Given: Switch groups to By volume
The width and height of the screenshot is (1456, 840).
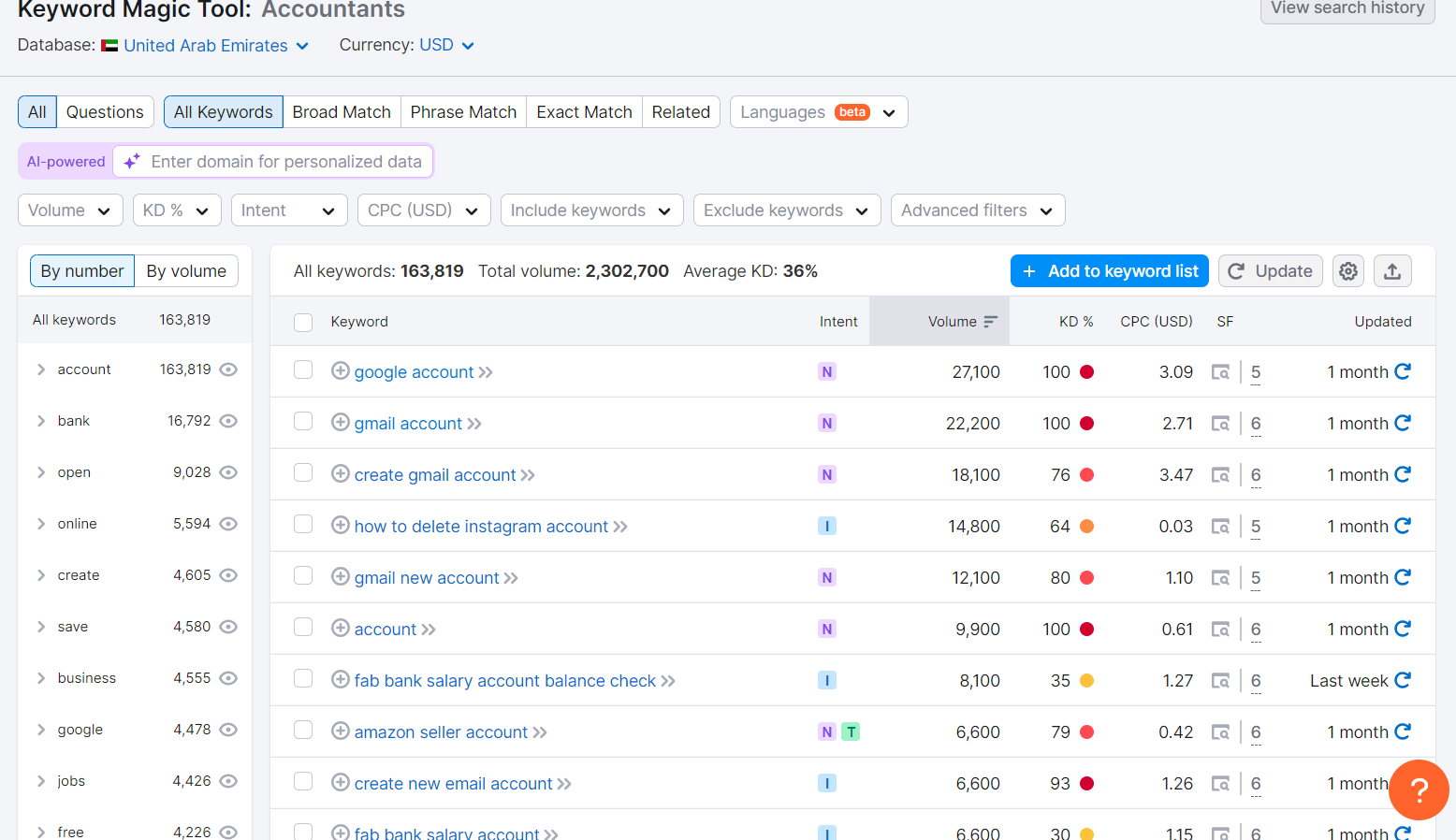Looking at the screenshot, I should click(x=186, y=271).
